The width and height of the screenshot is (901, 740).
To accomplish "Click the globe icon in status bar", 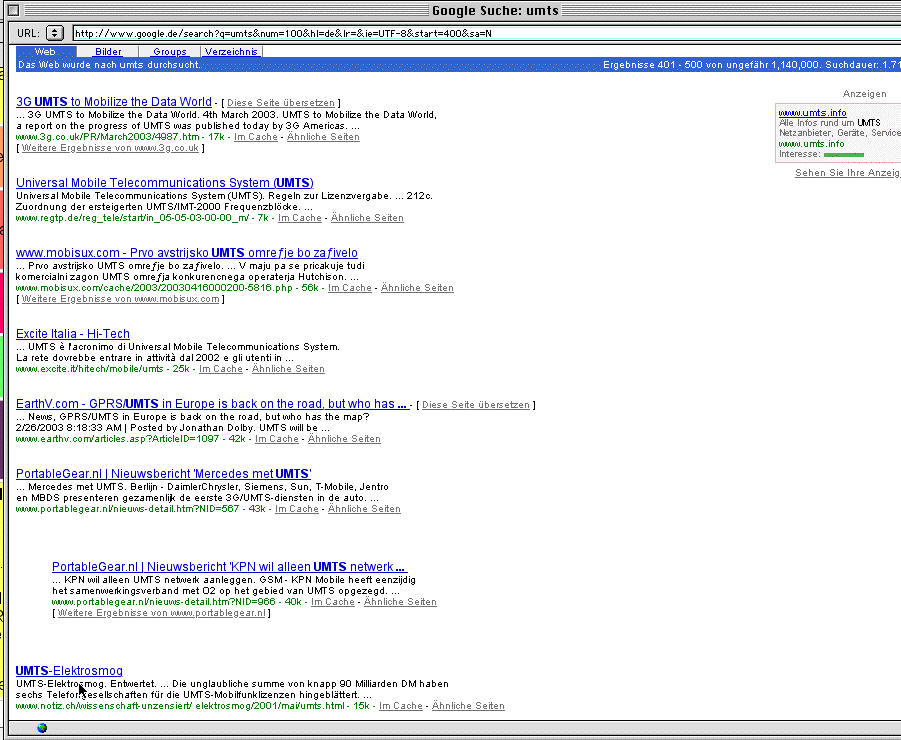I will 42,728.
